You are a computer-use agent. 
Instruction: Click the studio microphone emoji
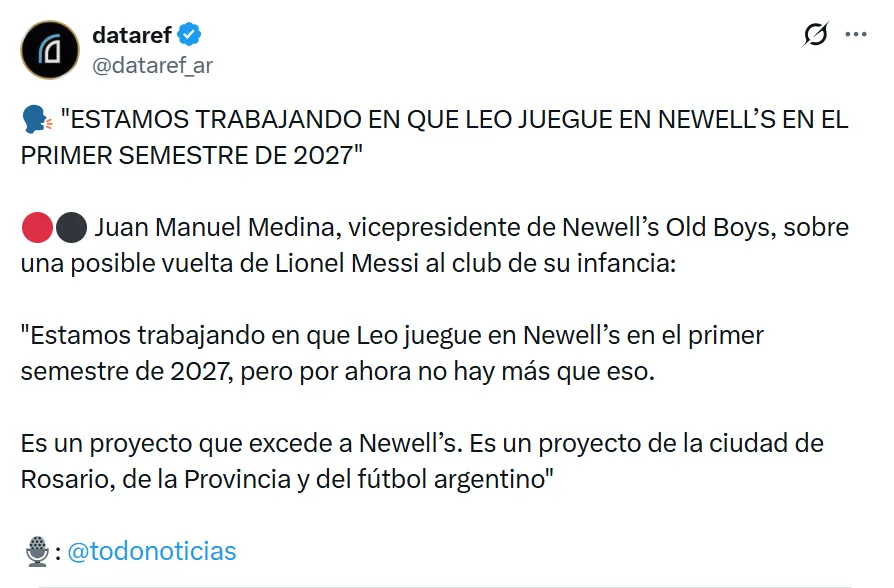coord(37,550)
